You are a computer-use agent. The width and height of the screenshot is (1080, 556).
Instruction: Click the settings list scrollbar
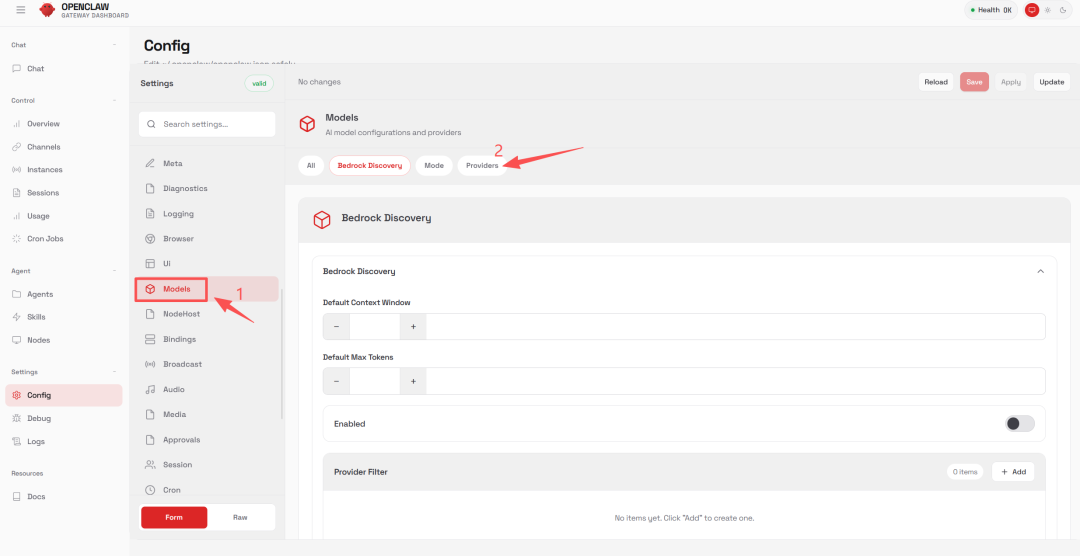282,353
